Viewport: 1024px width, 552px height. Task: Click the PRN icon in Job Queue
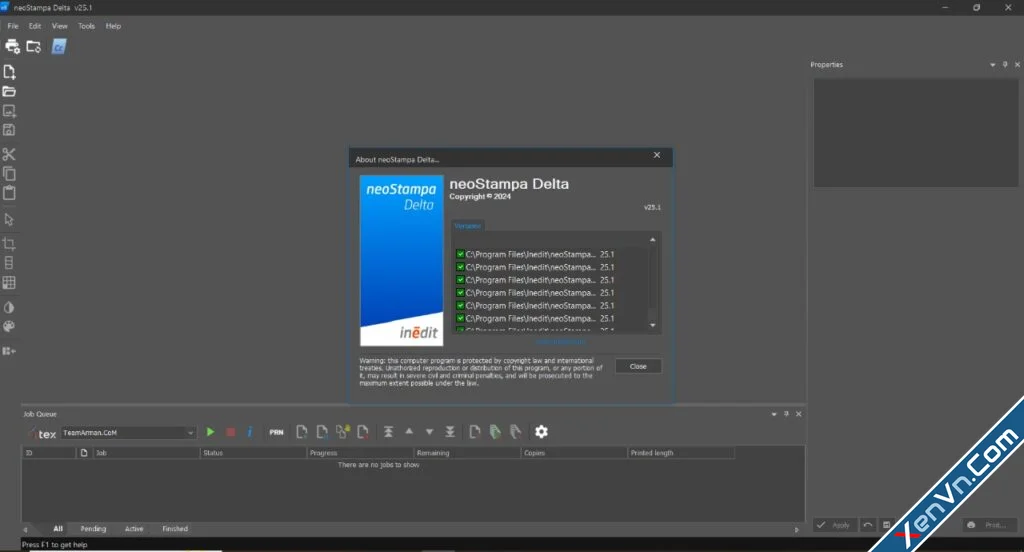click(276, 432)
